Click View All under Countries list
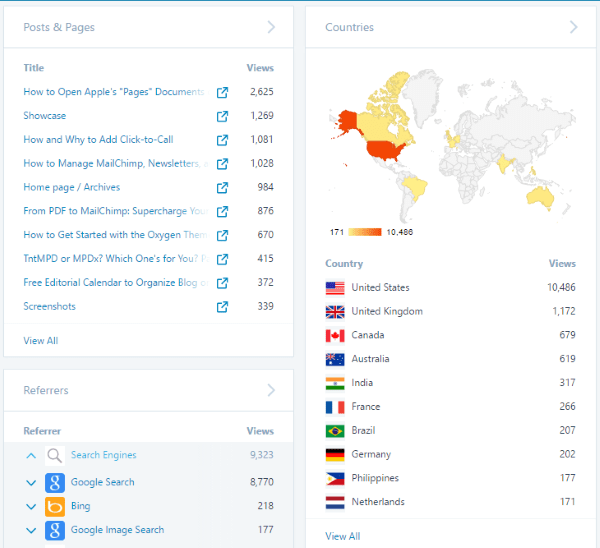Image resolution: width=600 pixels, height=548 pixels. pyautogui.click(x=343, y=537)
